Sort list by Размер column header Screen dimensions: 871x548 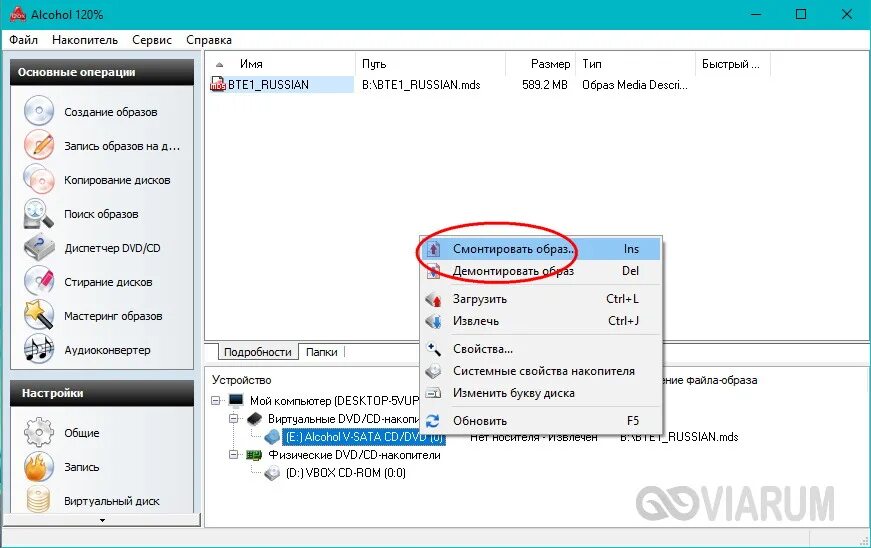point(540,64)
